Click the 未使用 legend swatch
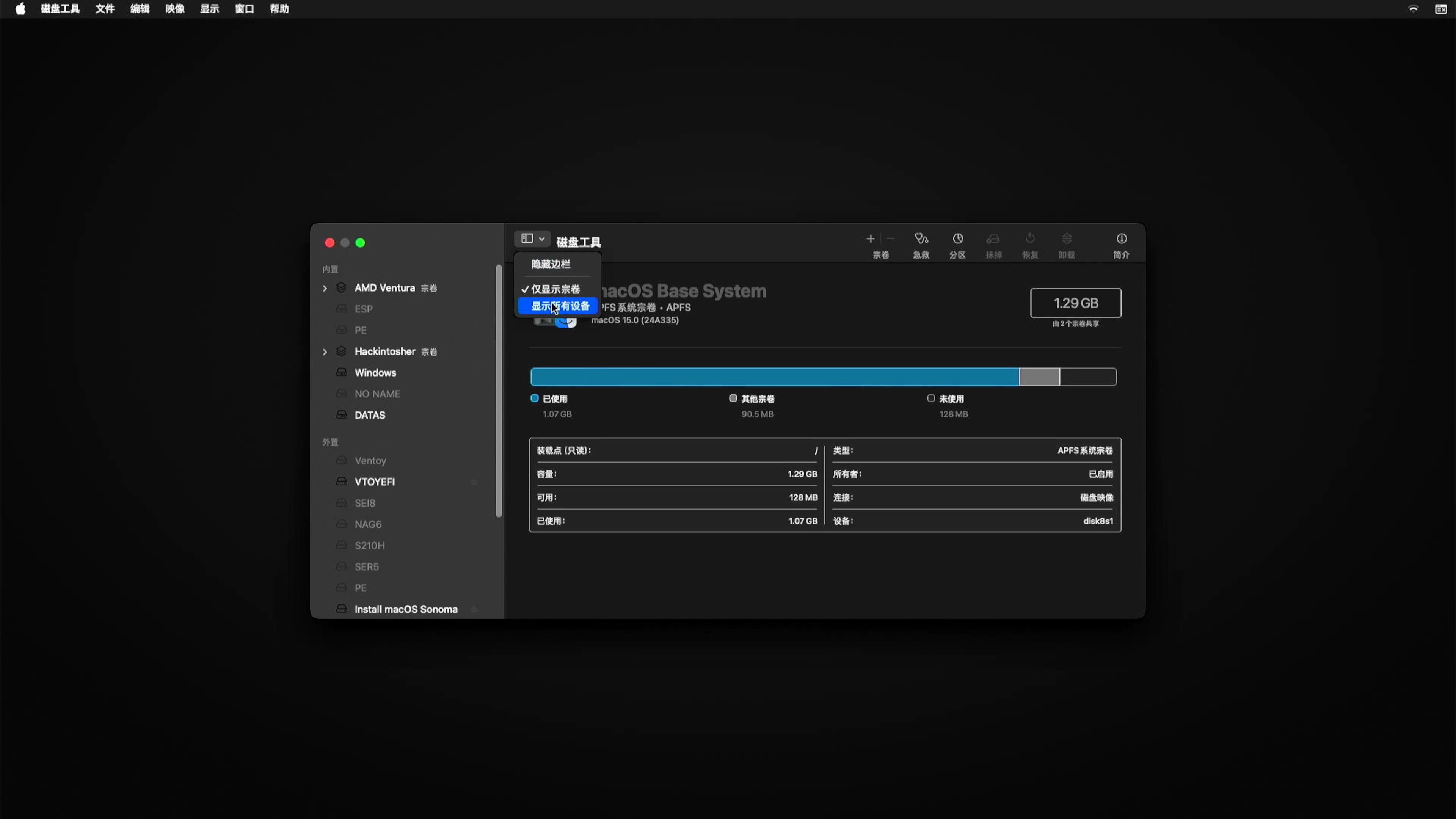Image resolution: width=1456 pixels, height=819 pixels. point(931,398)
